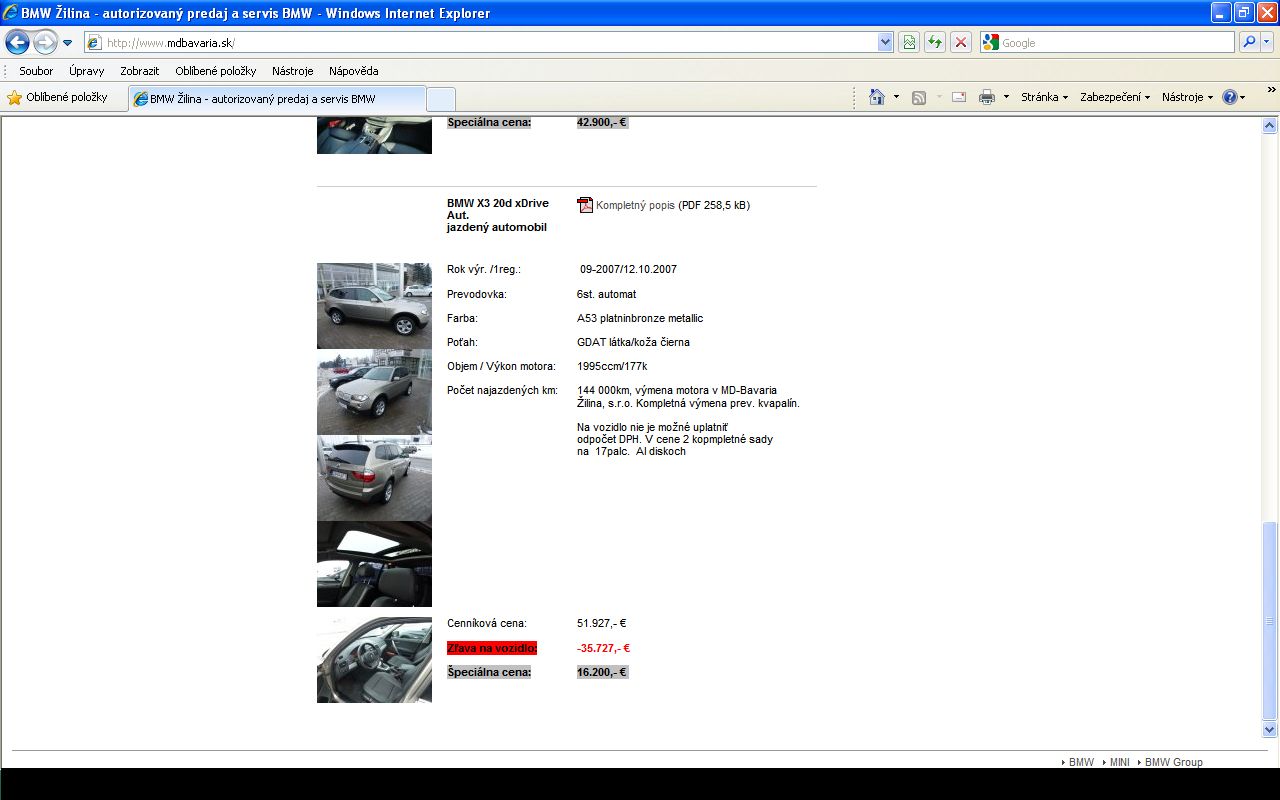Open X3 dashboard interior thumbnail
The image size is (1280, 800).
tap(374, 660)
